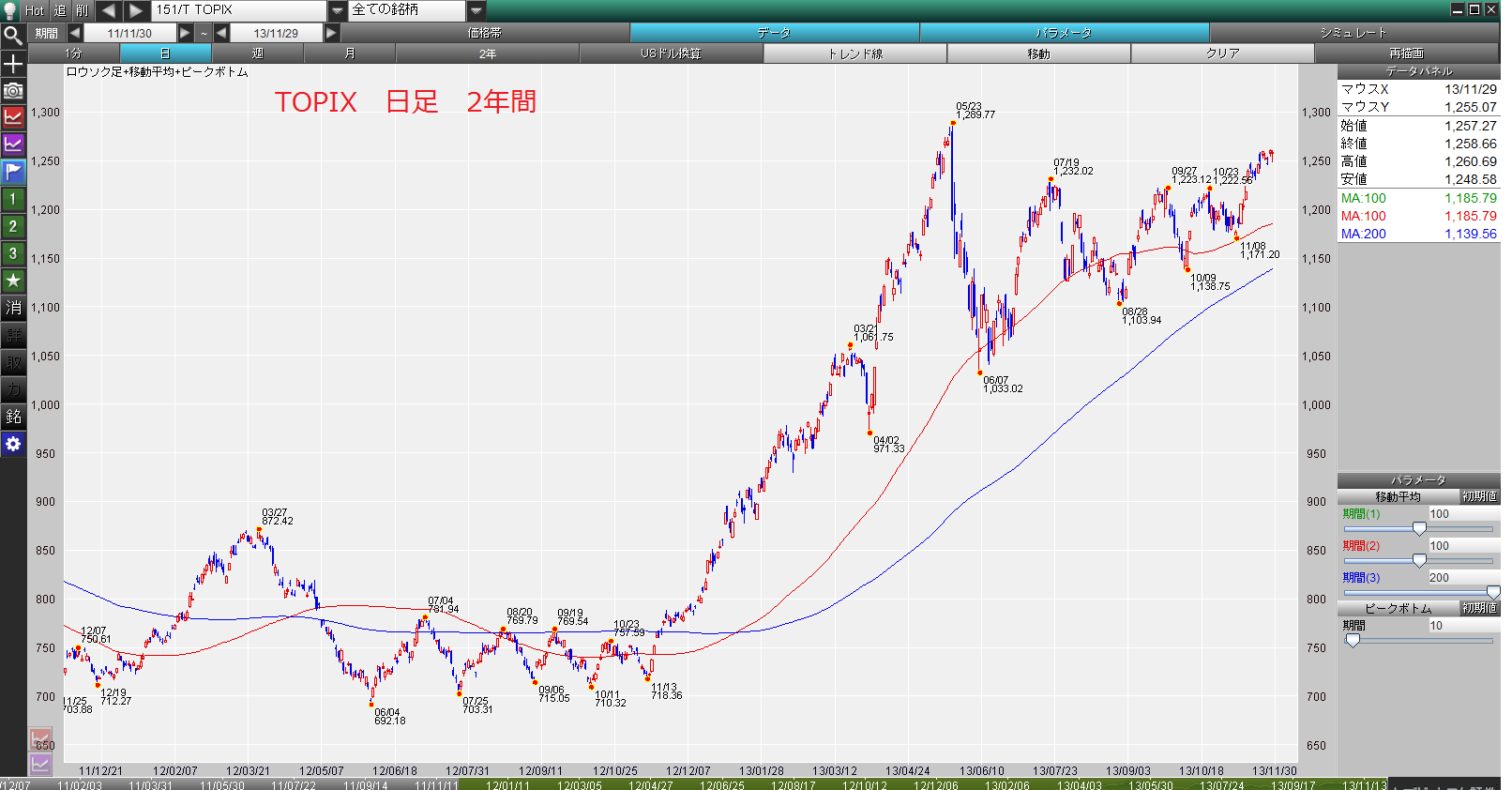Select the 価格帯 tab

(x=485, y=33)
